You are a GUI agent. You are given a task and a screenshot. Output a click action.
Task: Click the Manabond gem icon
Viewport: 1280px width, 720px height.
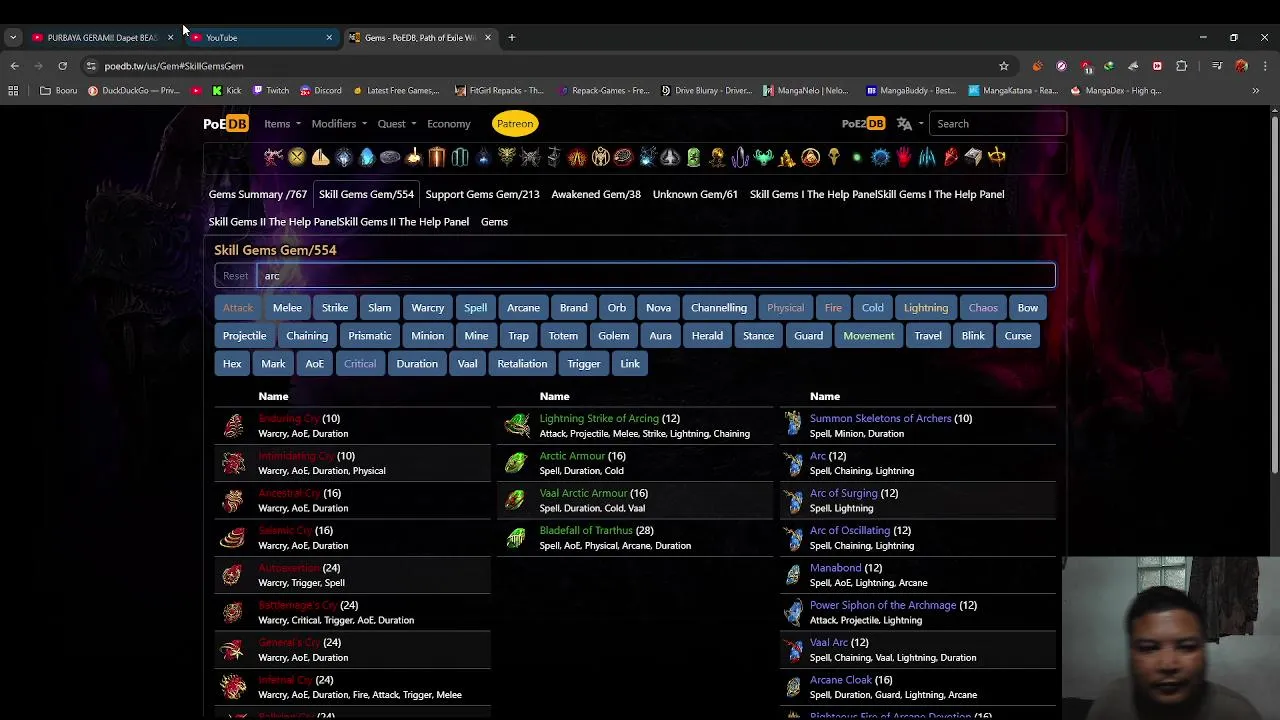coord(793,575)
